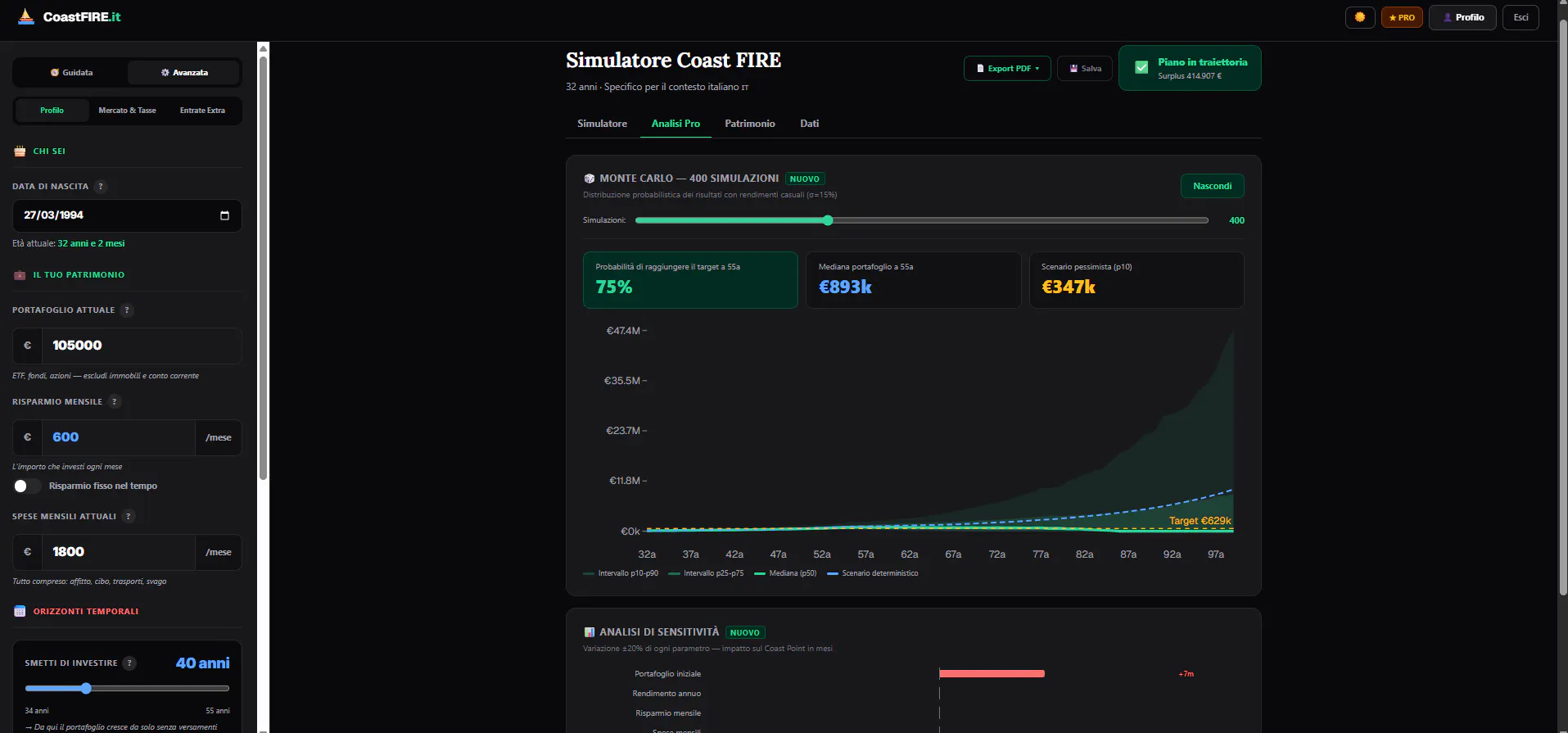Click the 75% probability card
1568x733 pixels.
[690, 280]
